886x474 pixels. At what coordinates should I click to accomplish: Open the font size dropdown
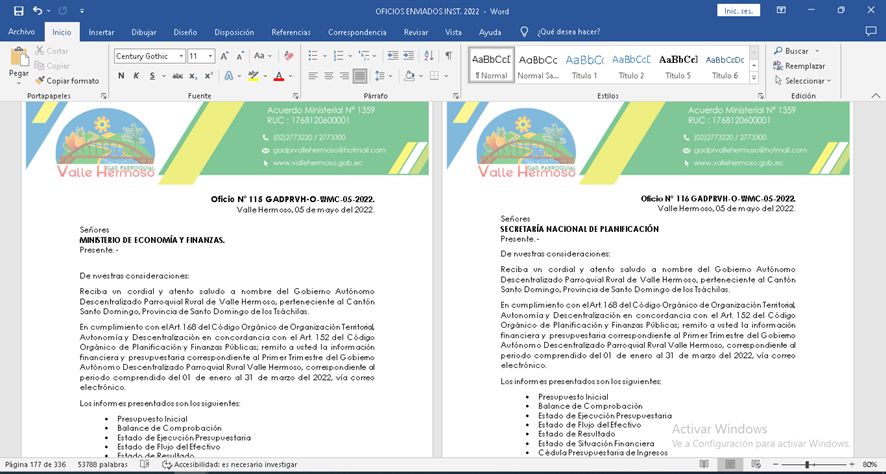pyautogui.click(x=210, y=57)
